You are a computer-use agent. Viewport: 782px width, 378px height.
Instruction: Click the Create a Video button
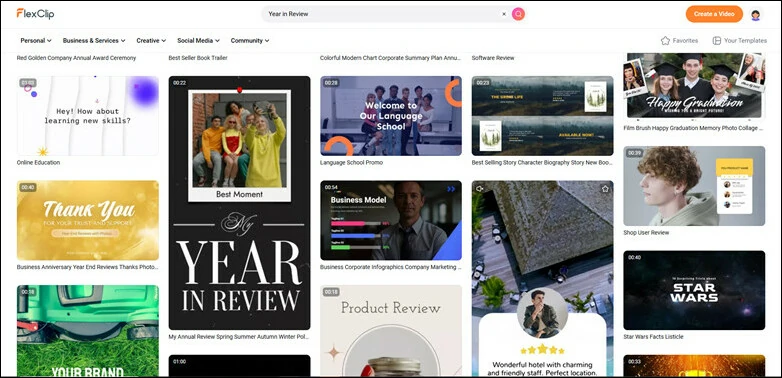(714, 14)
